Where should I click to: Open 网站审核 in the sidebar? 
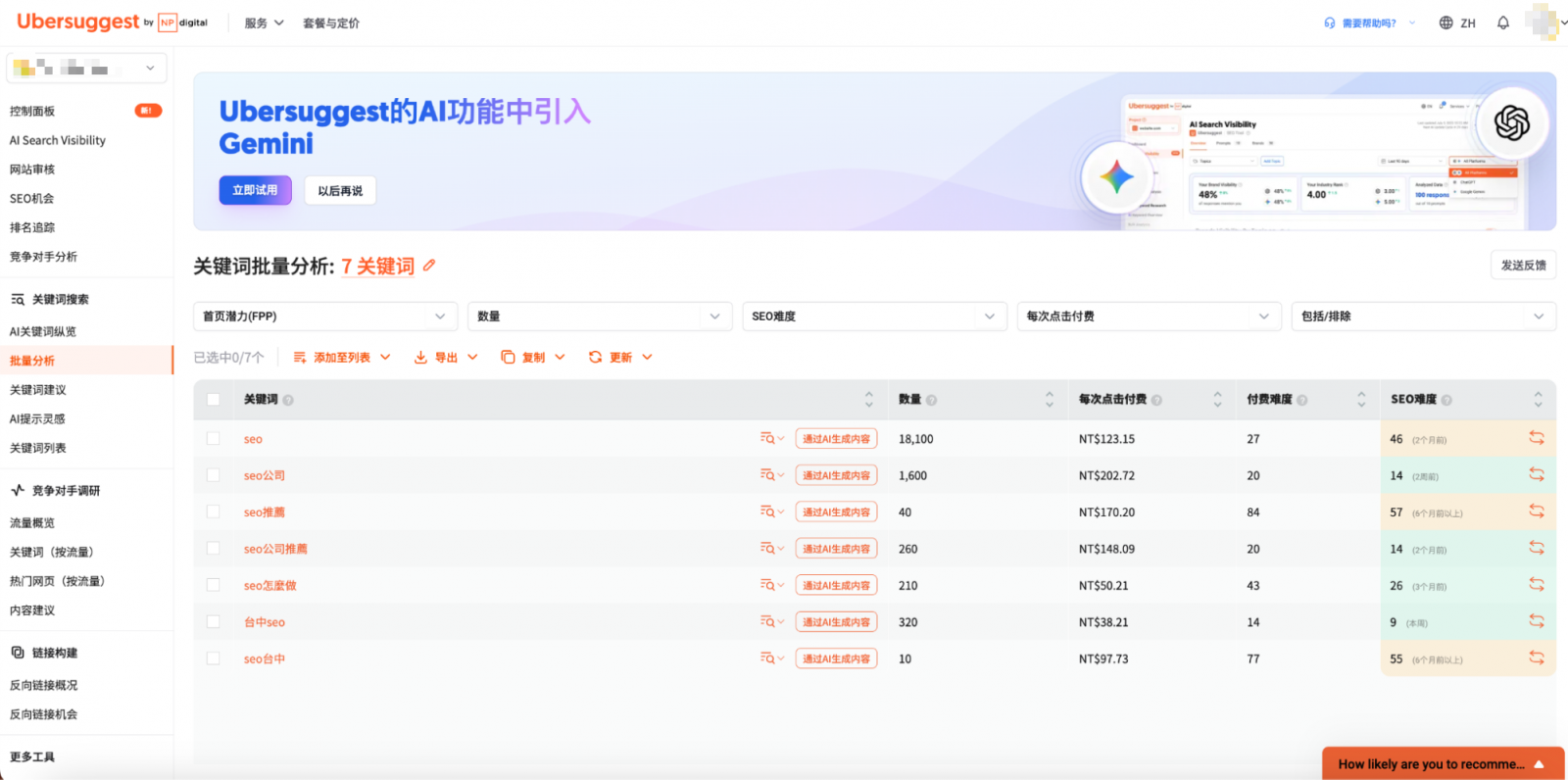[x=32, y=170]
